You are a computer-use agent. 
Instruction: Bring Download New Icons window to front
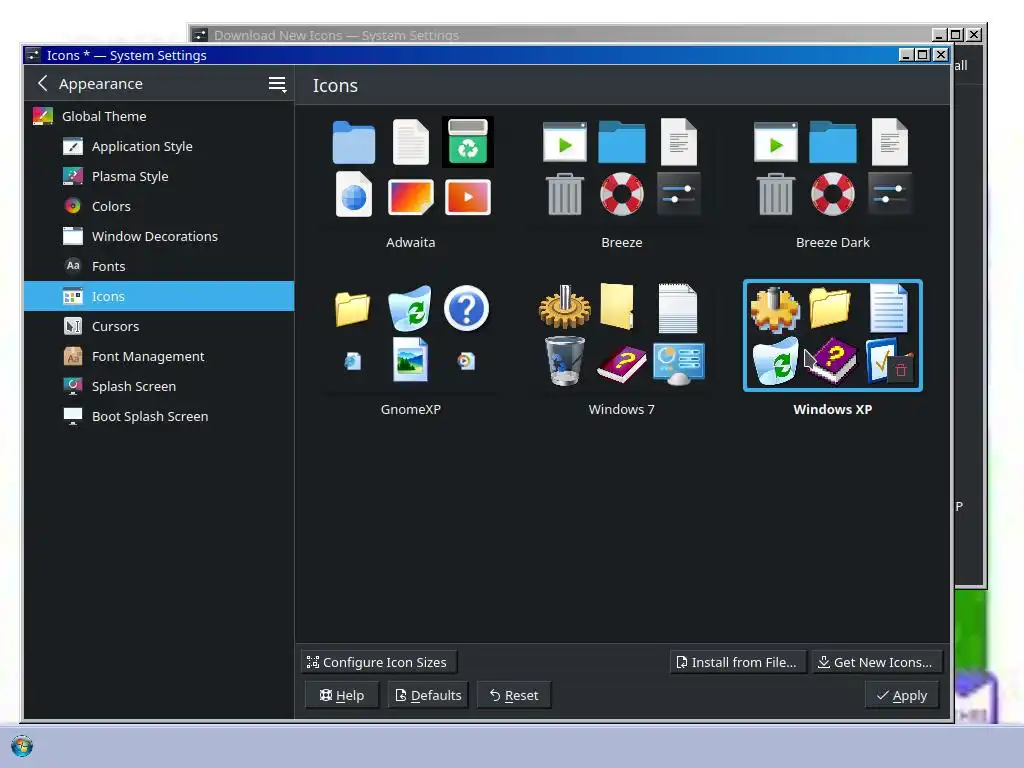pyautogui.click(x=562, y=35)
